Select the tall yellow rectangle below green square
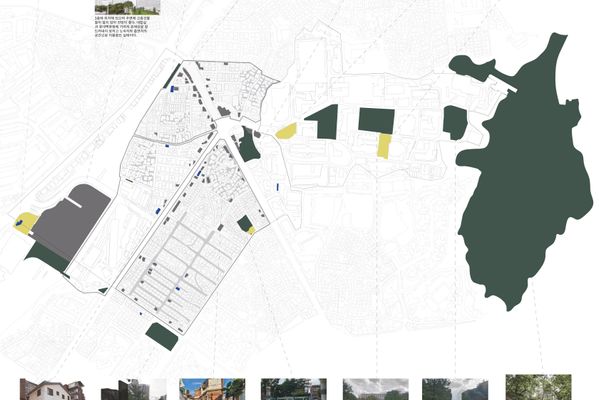599x400 pixels. [384, 146]
